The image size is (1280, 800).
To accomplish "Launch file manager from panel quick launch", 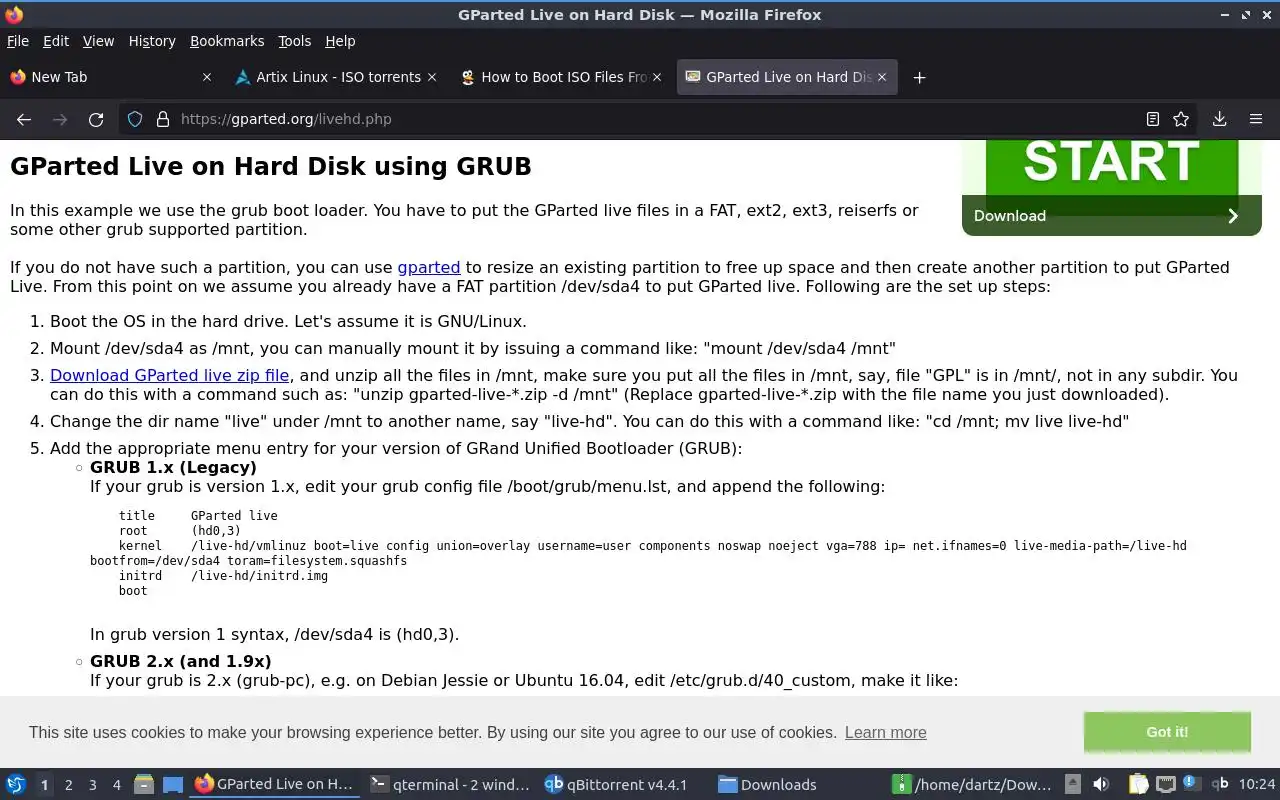I will point(143,785).
